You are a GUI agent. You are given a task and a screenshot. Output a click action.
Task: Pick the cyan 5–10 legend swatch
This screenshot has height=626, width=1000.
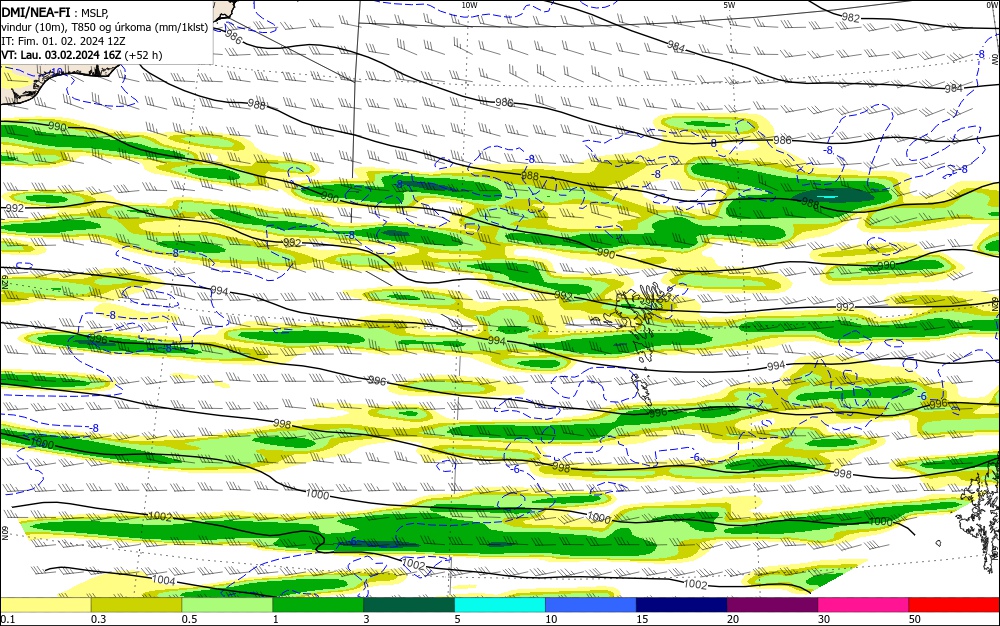(x=500, y=605)
